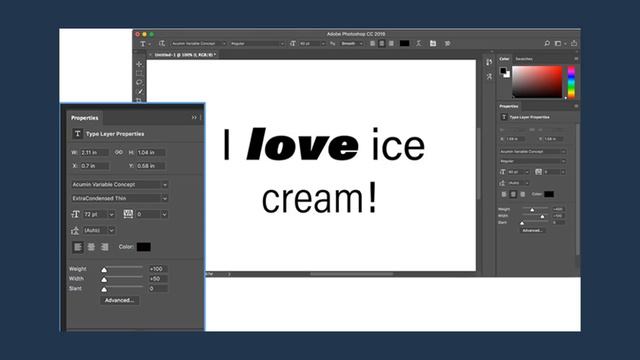This screenshot has height=360, width=640.
Task: Toggle the Character and Paragraph panels icon
Action: (x=433, y=43)
